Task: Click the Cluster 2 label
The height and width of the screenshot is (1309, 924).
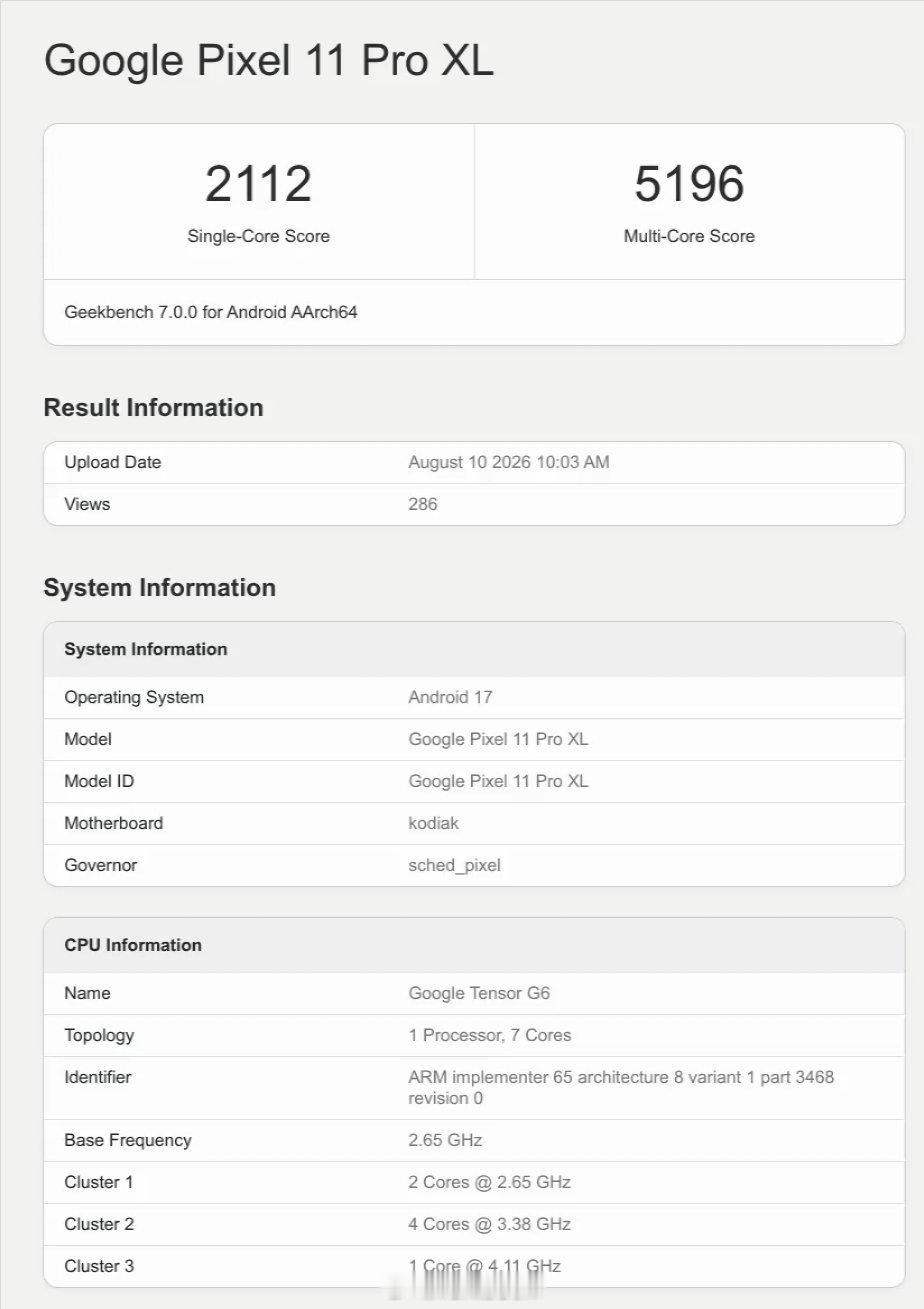Action: tap(99, 1224)
